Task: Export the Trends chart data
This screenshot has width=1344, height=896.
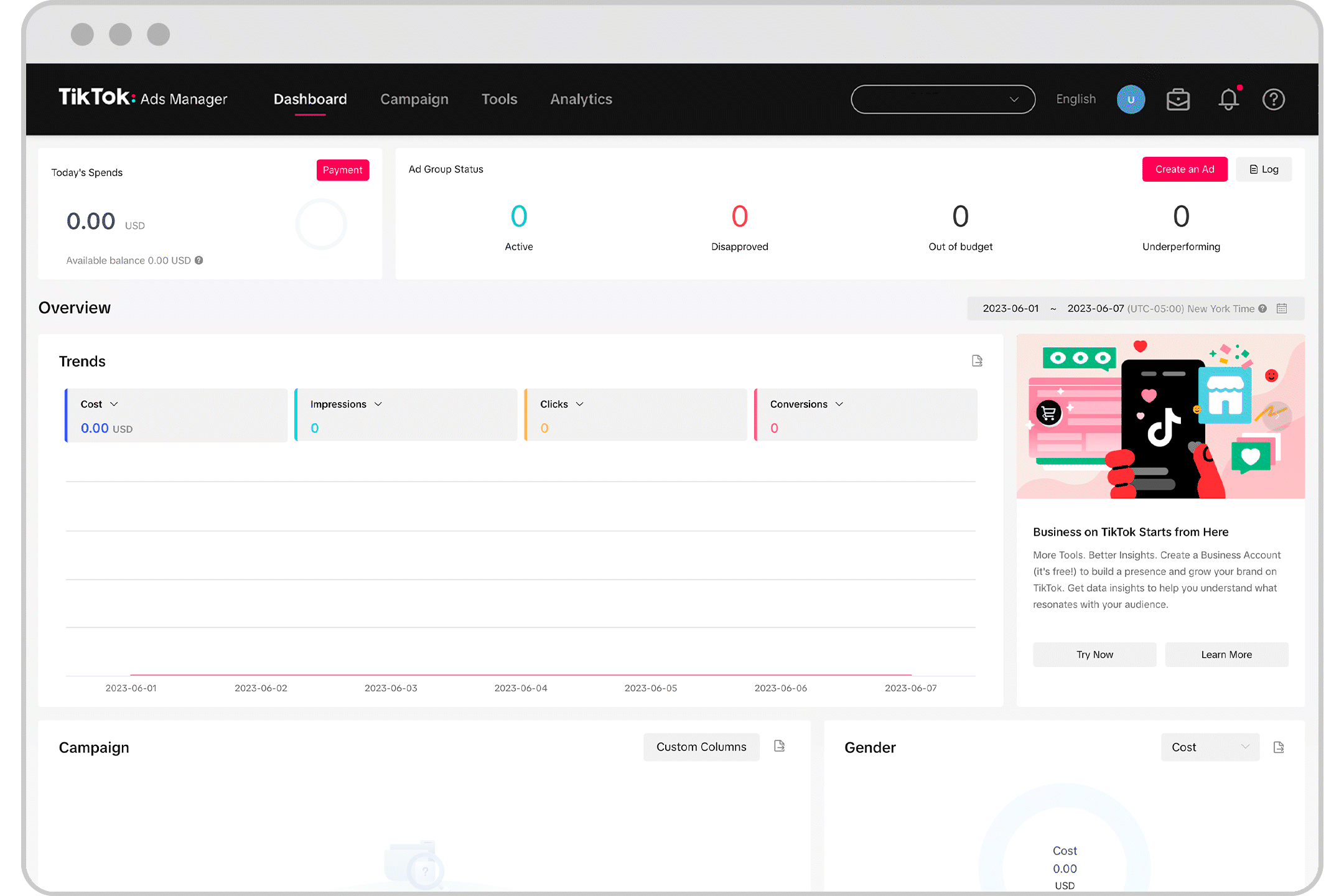Action: [x=977, y=361]
